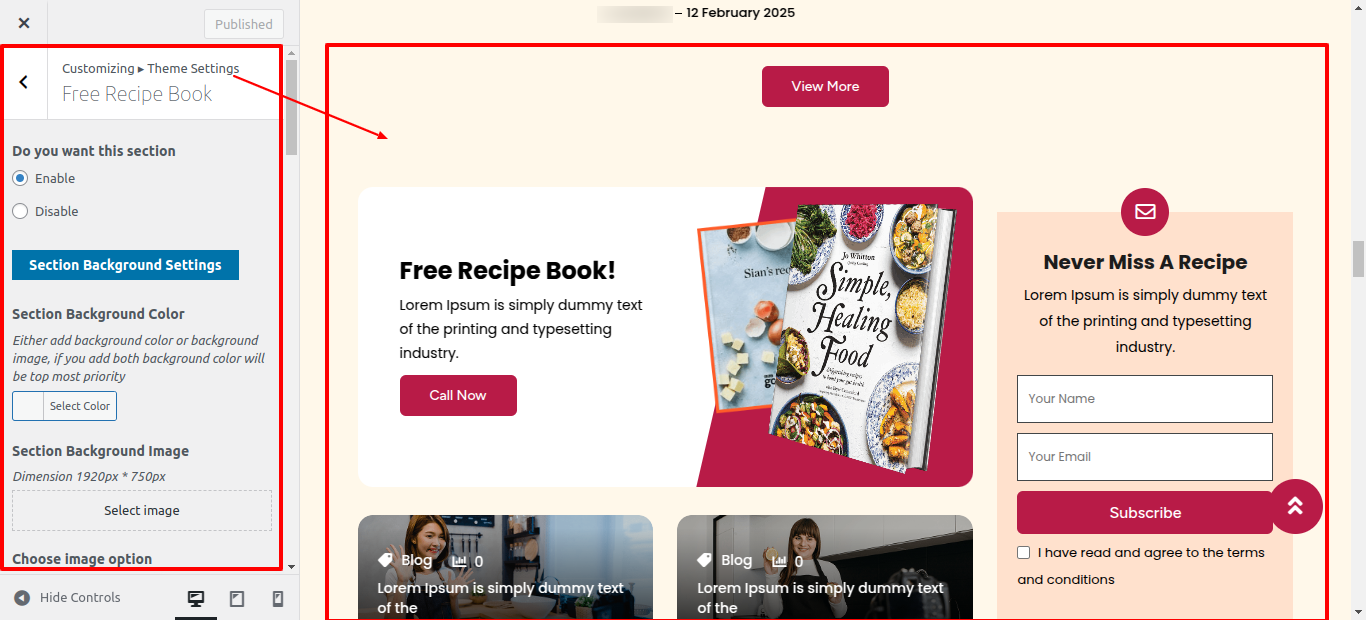Click the scroll-to-top double chevron button
Viewport: 1366px width, 620px height.
coord(1295,506)
